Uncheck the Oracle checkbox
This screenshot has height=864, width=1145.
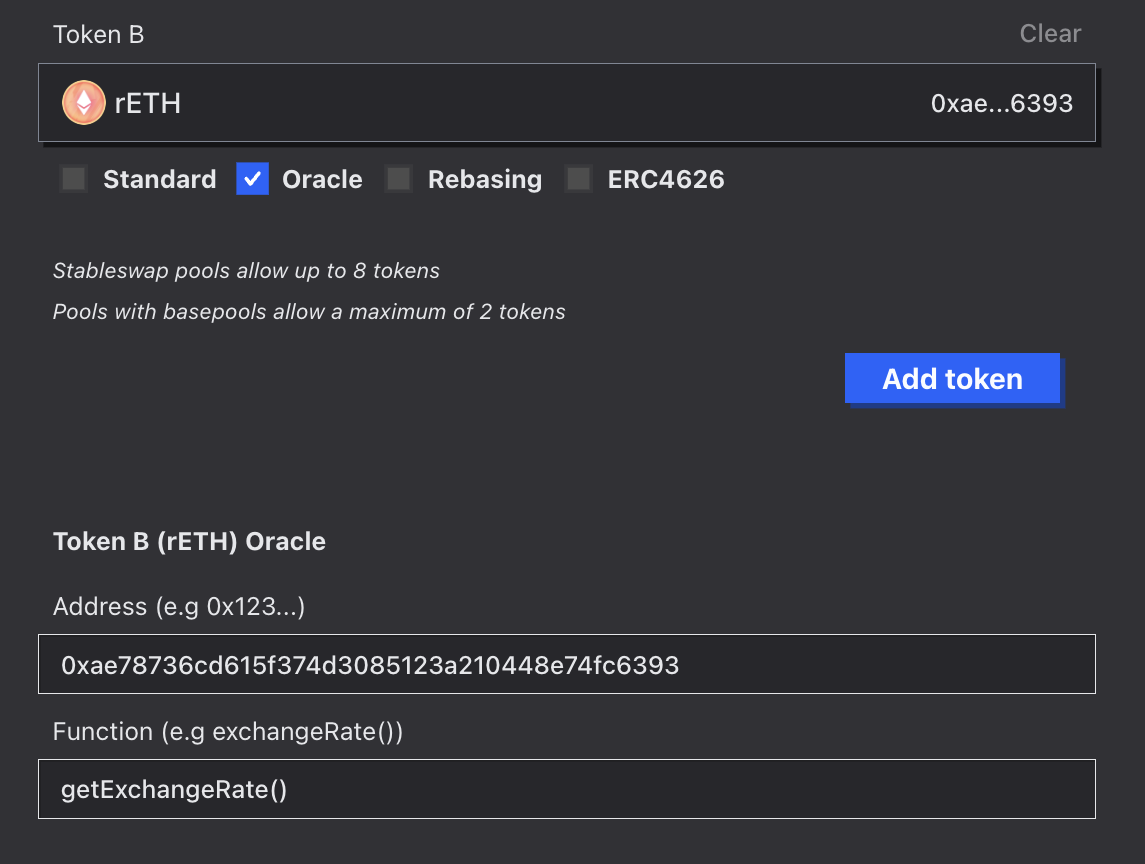[253, 179]
